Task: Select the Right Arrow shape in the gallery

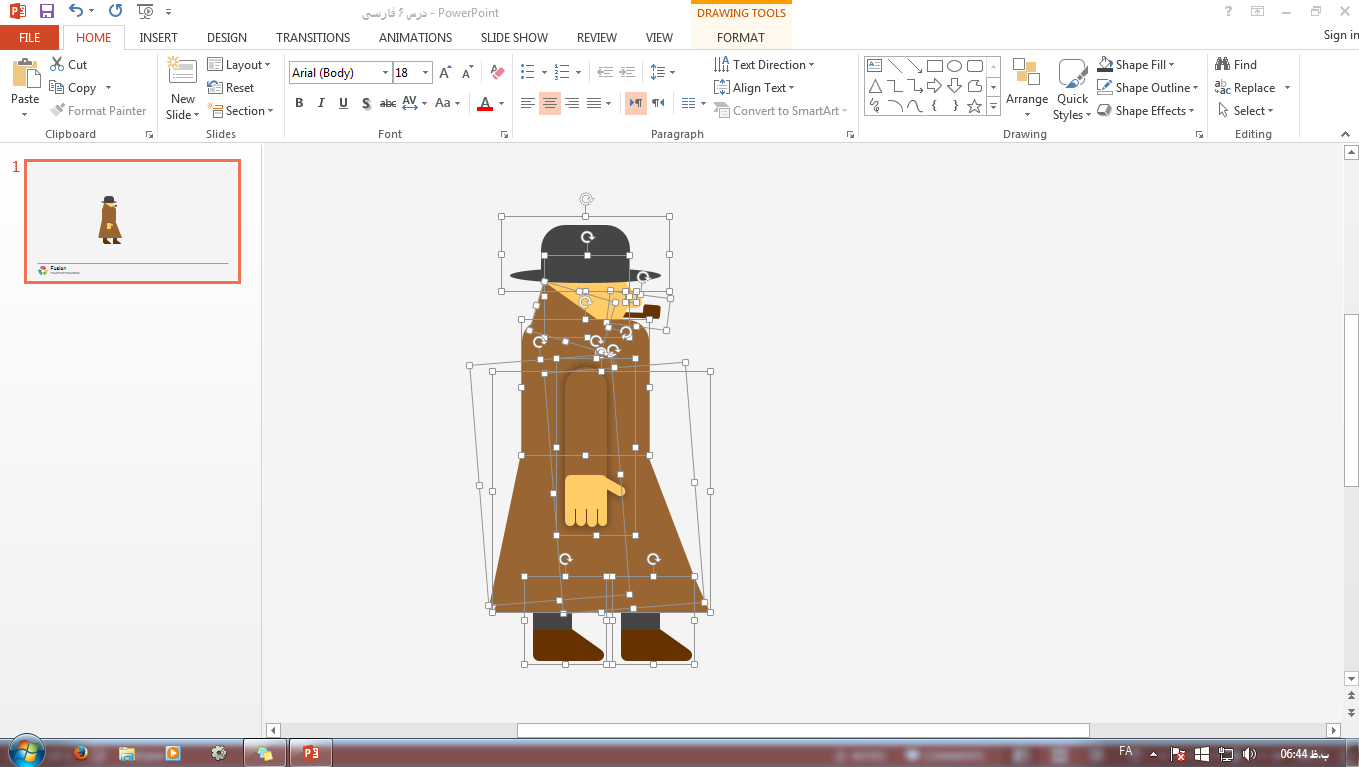Action: (935, 86)
